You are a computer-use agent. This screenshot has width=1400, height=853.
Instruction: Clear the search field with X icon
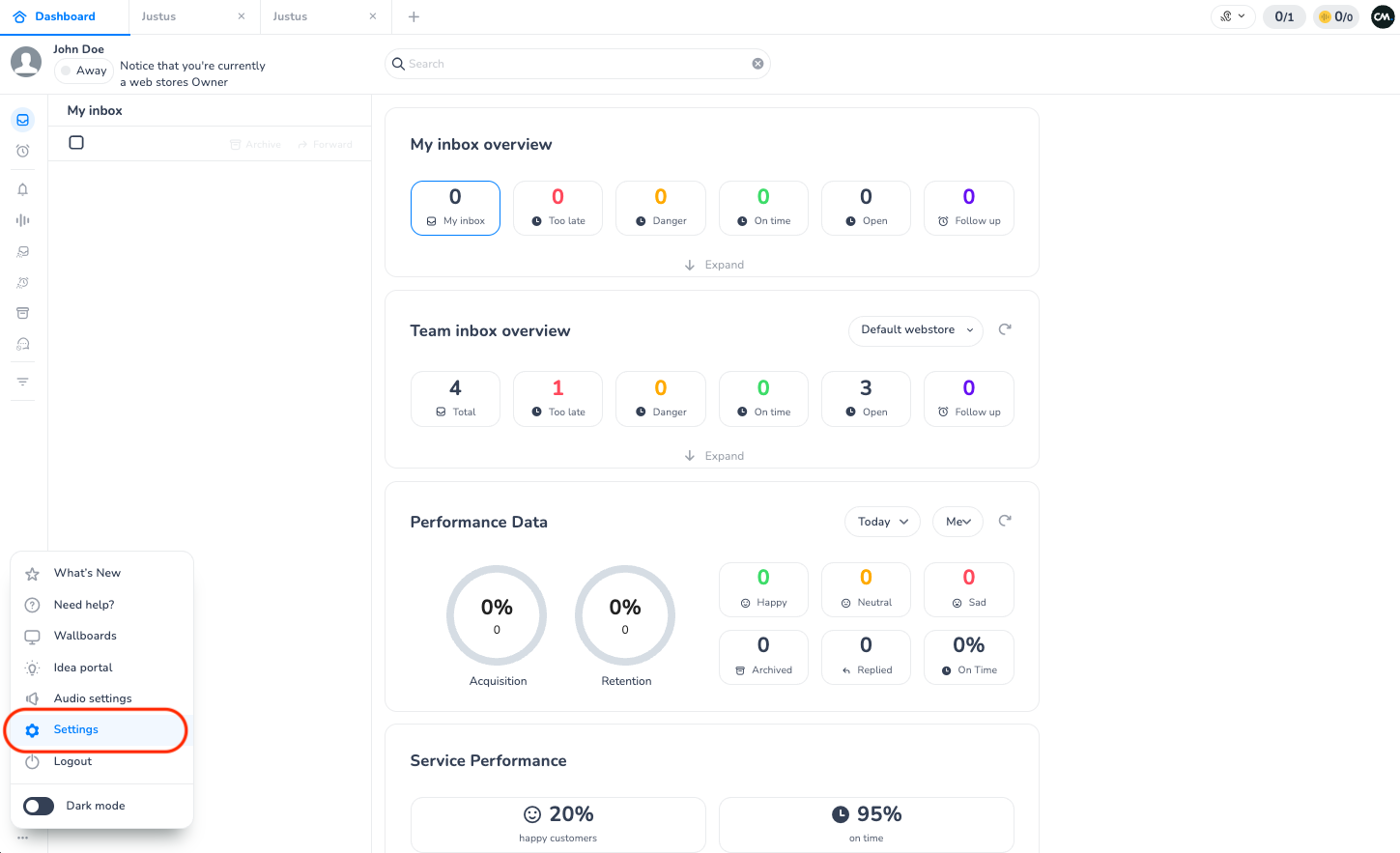pyautogui.click(x=757, y=64)
